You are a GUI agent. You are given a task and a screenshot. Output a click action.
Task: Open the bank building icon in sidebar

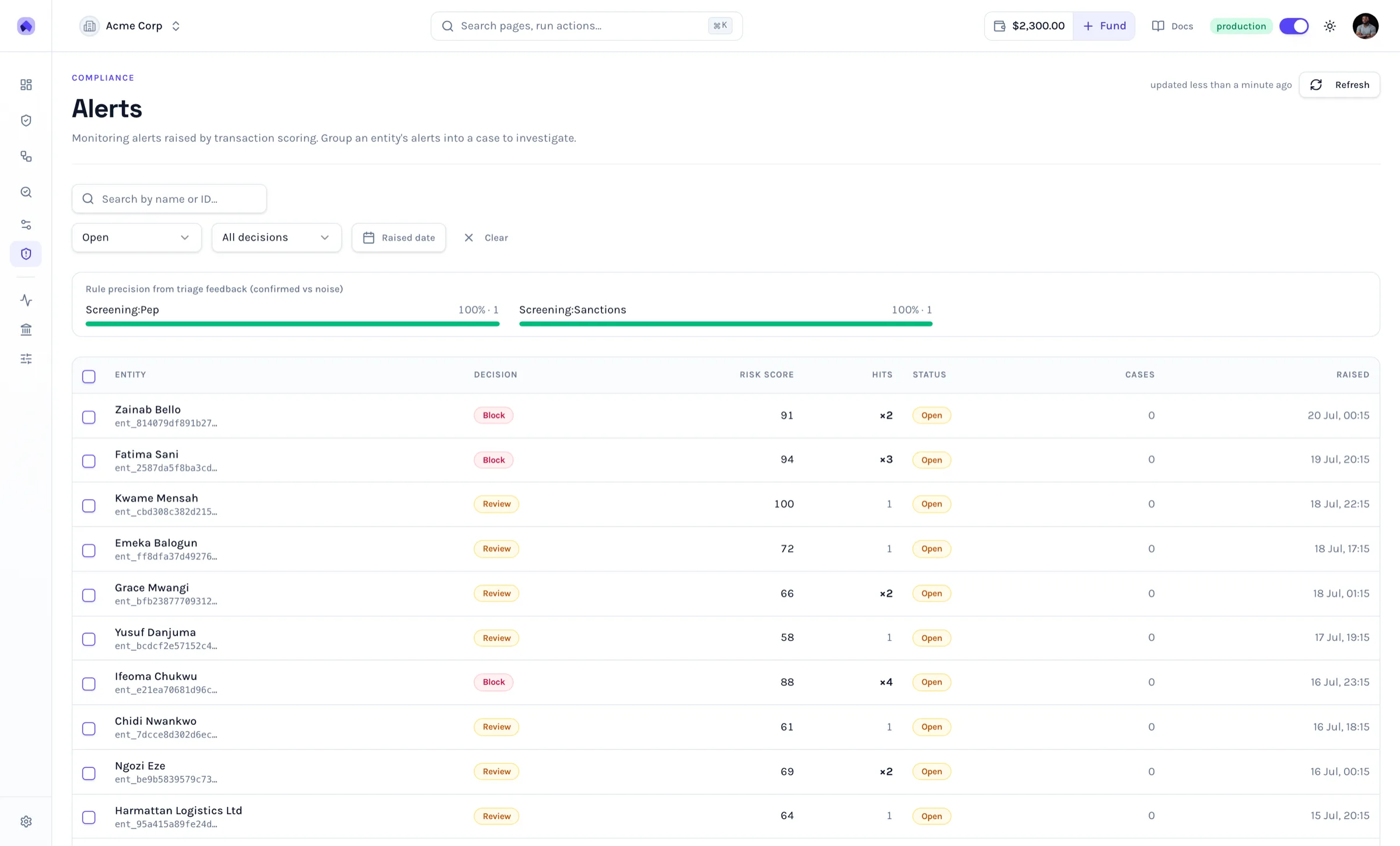[x=26, y=329]
